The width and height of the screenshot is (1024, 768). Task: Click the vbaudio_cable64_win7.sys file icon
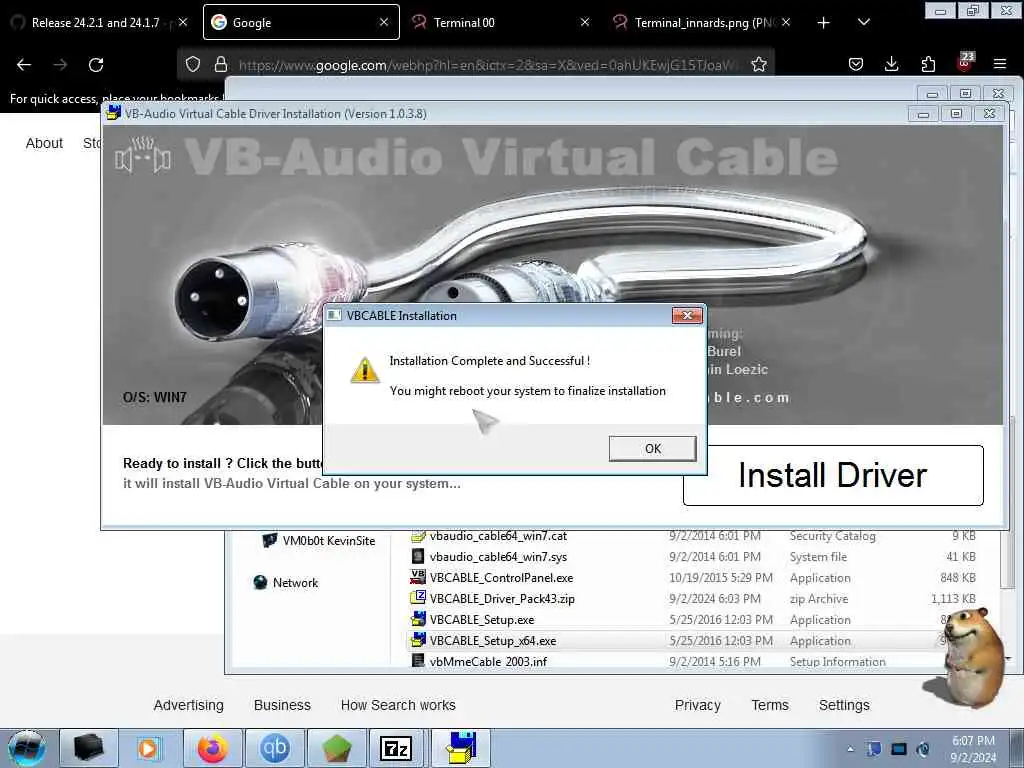[418, 556]
